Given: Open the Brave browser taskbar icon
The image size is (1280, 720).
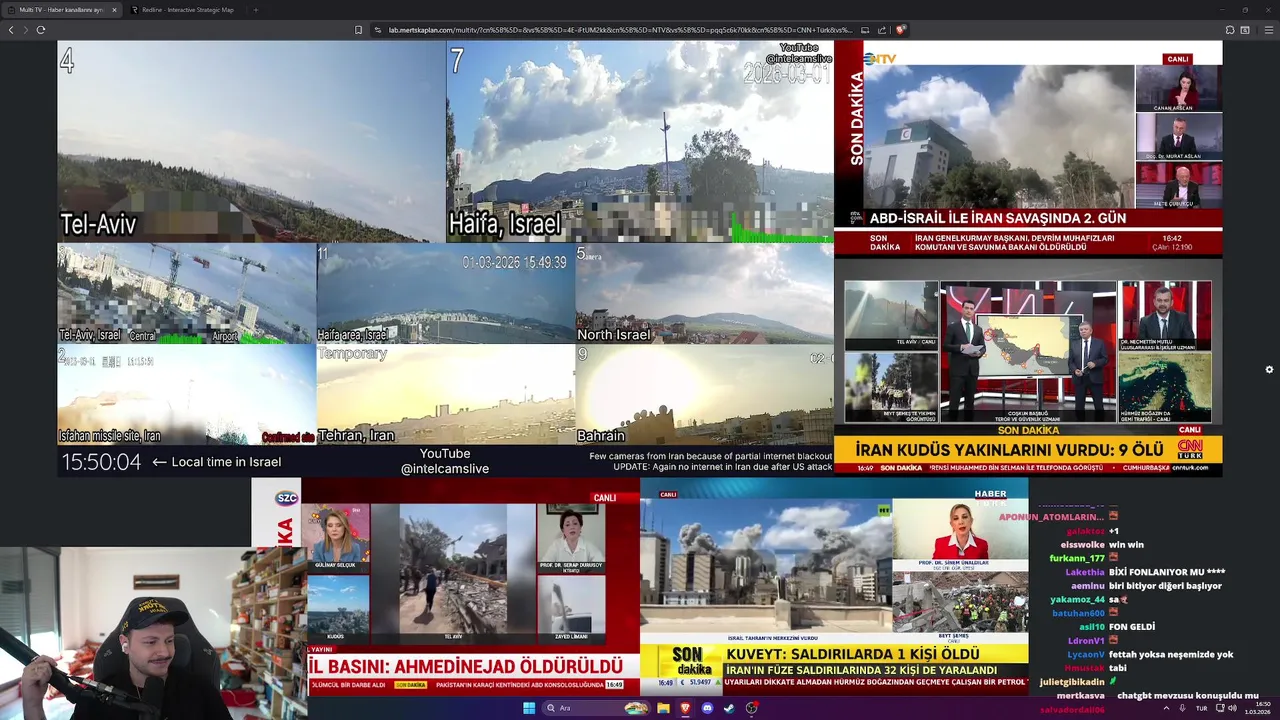Looking at the screenshot, I should point(685,708).
